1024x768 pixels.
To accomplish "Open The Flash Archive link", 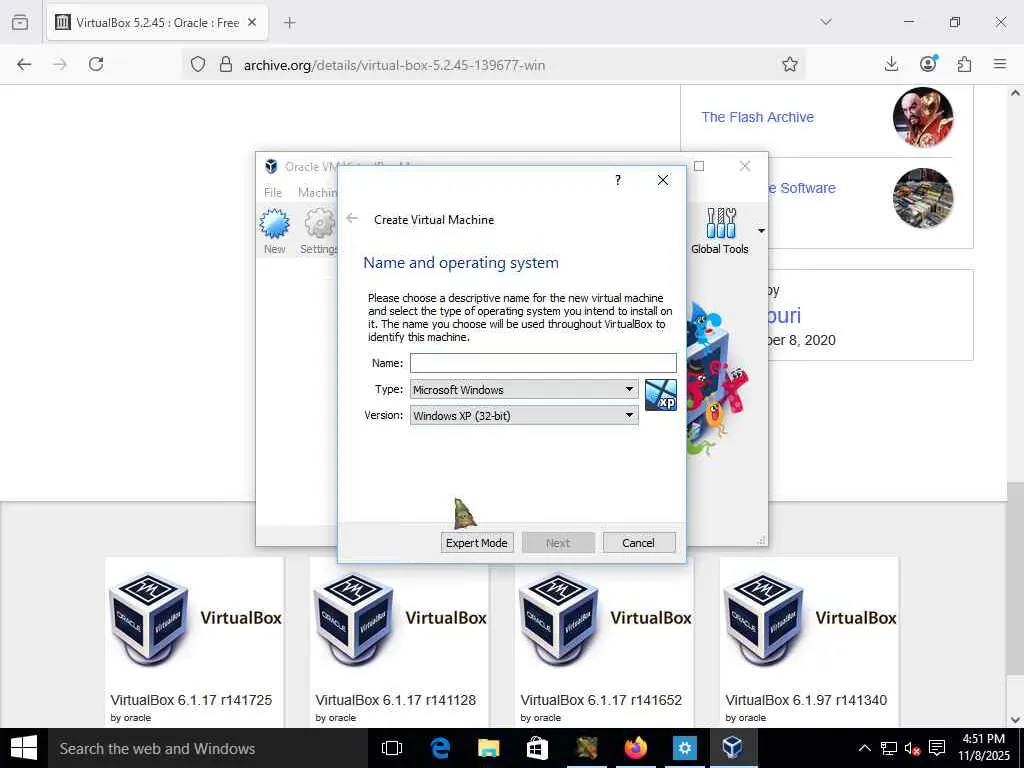I will coord(758,117).
